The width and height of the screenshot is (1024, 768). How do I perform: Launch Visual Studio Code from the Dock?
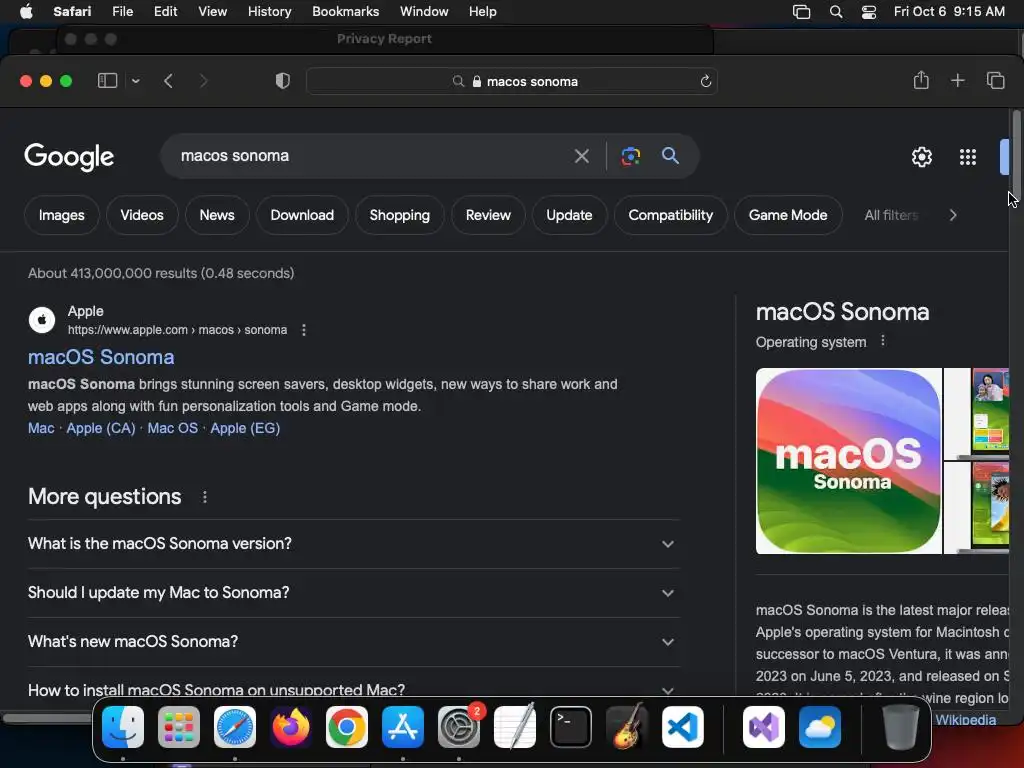pyautogui.click(x=682, y=727)
